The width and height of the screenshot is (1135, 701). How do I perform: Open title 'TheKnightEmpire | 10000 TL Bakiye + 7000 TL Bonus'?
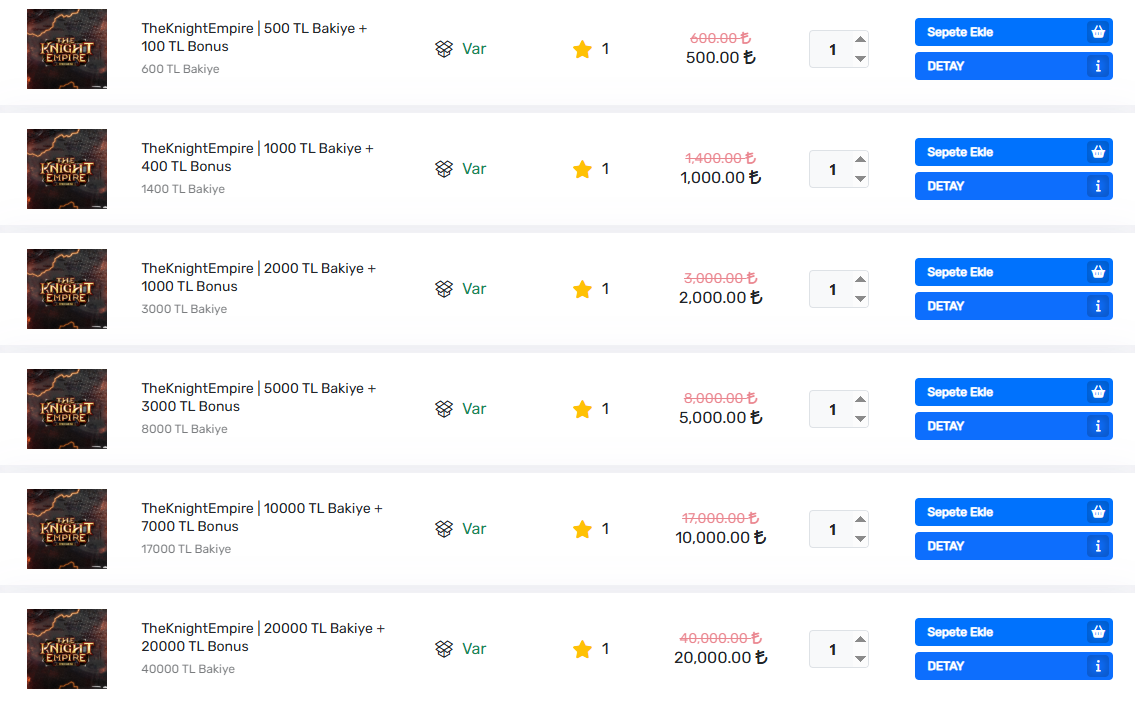coord(262,517)
